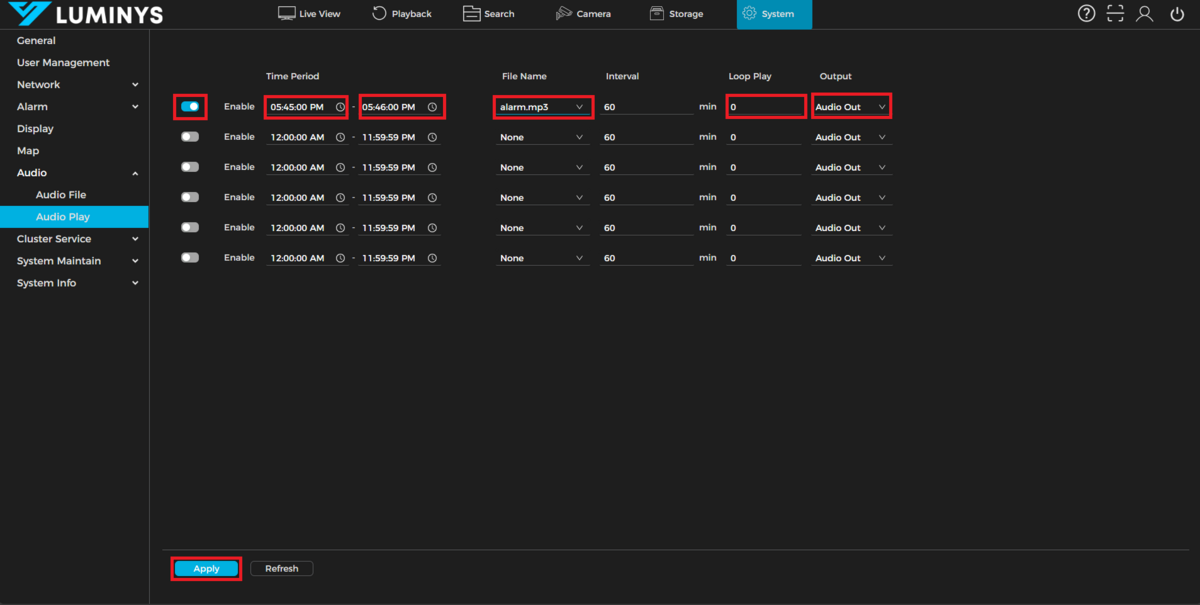The image size is (1200, 605).
Task: Click clock icon beside 05:45:00 PM start time
Action: click(x=340, y=107)
